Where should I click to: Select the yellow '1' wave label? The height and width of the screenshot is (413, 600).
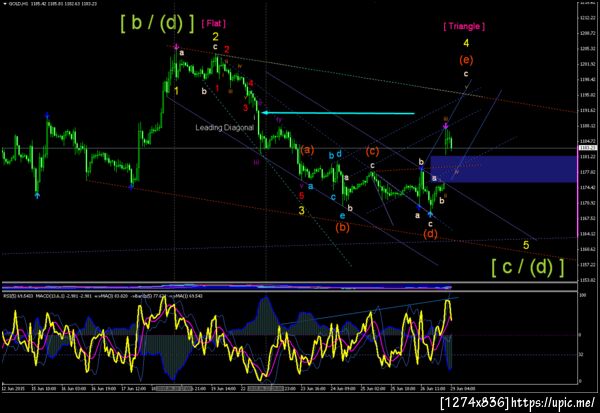176,91
